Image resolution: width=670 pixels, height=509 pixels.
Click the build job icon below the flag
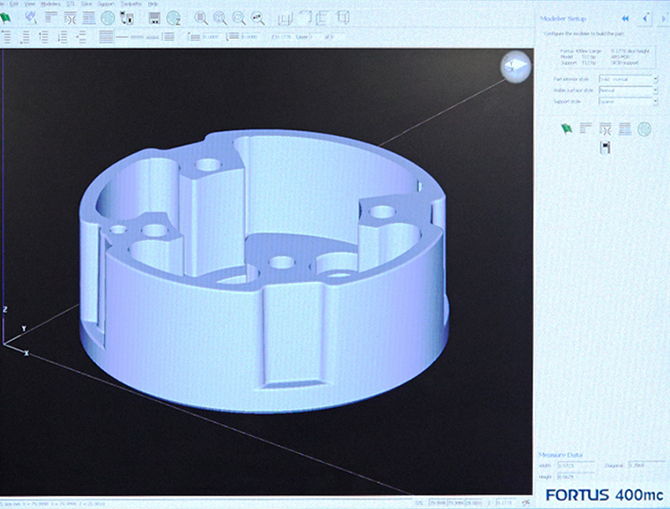[x=605, y=148]
